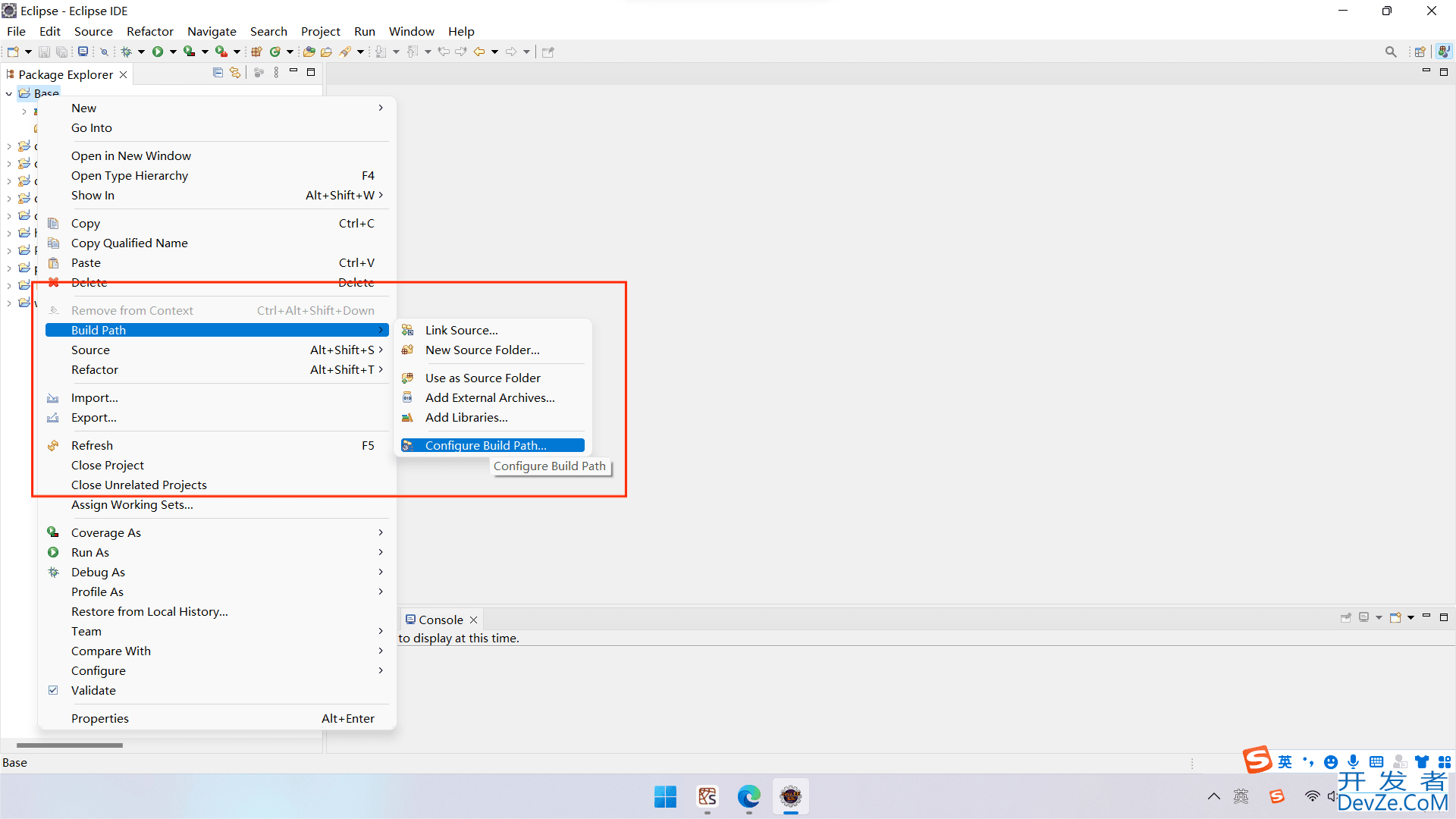Open a Terminal from the toolbar

(x=83, y=52)
